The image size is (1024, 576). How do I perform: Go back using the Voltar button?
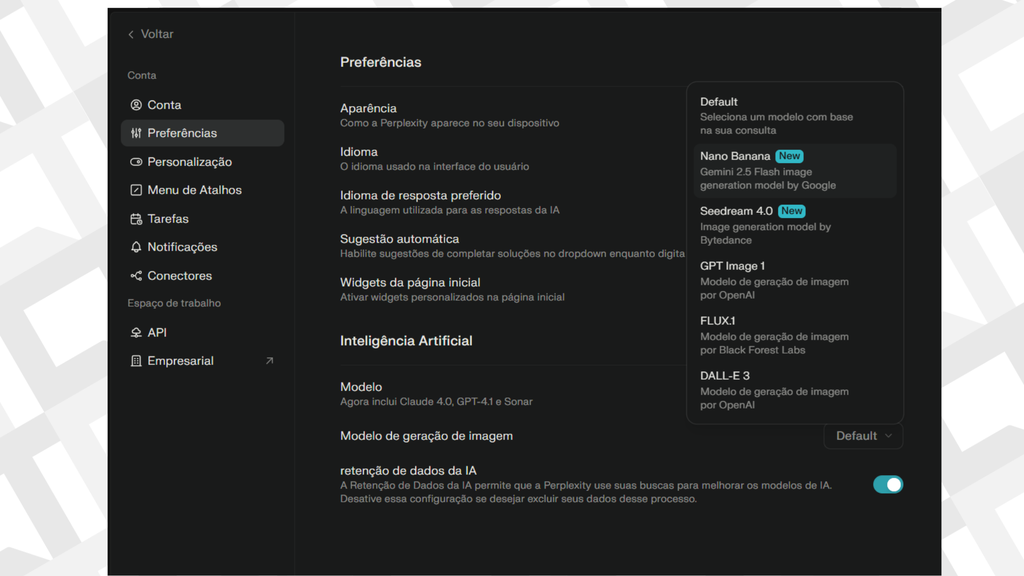point(150,34)
